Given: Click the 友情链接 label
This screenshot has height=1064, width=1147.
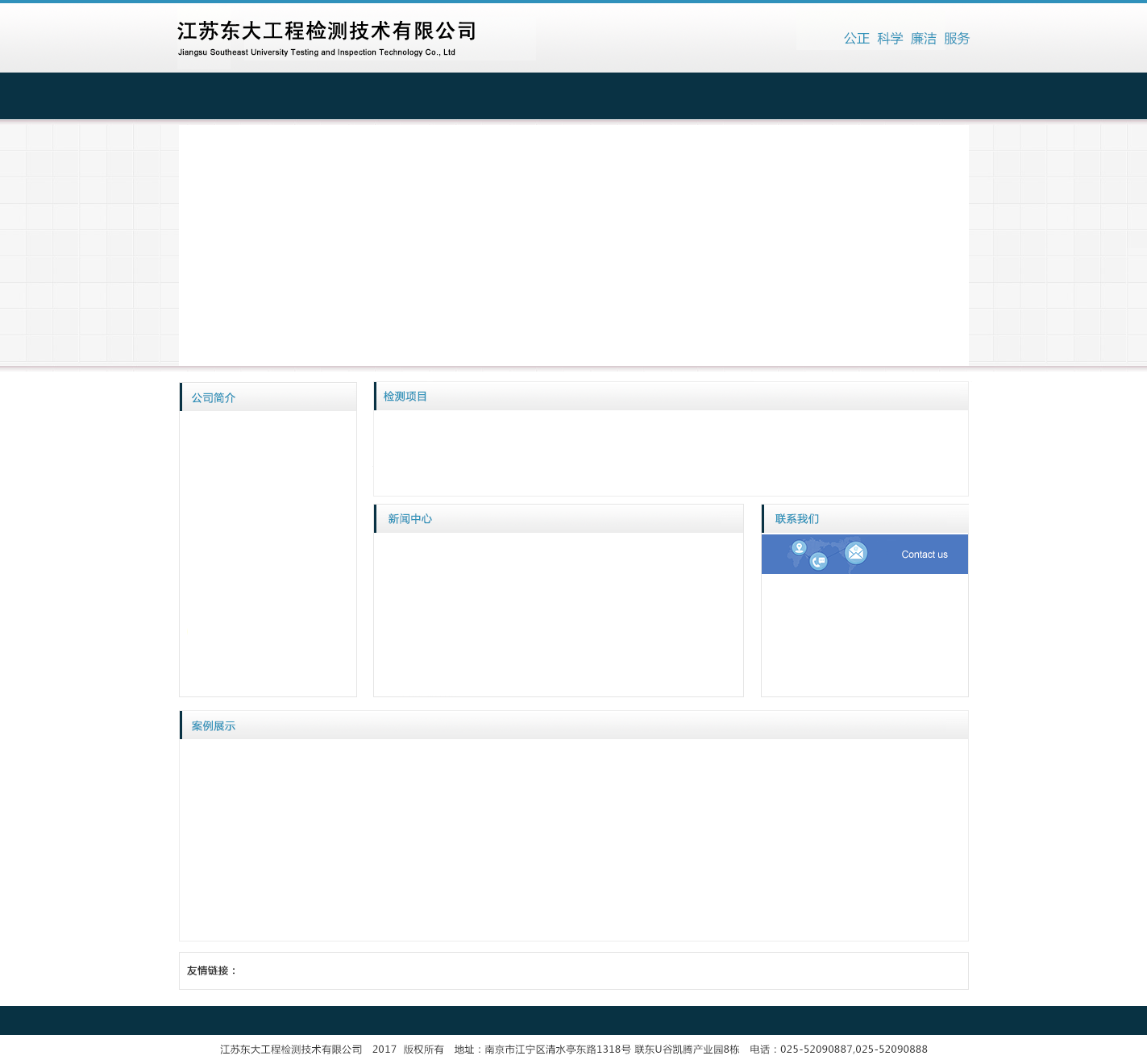Looking at the screenshot, I should 212,970.
